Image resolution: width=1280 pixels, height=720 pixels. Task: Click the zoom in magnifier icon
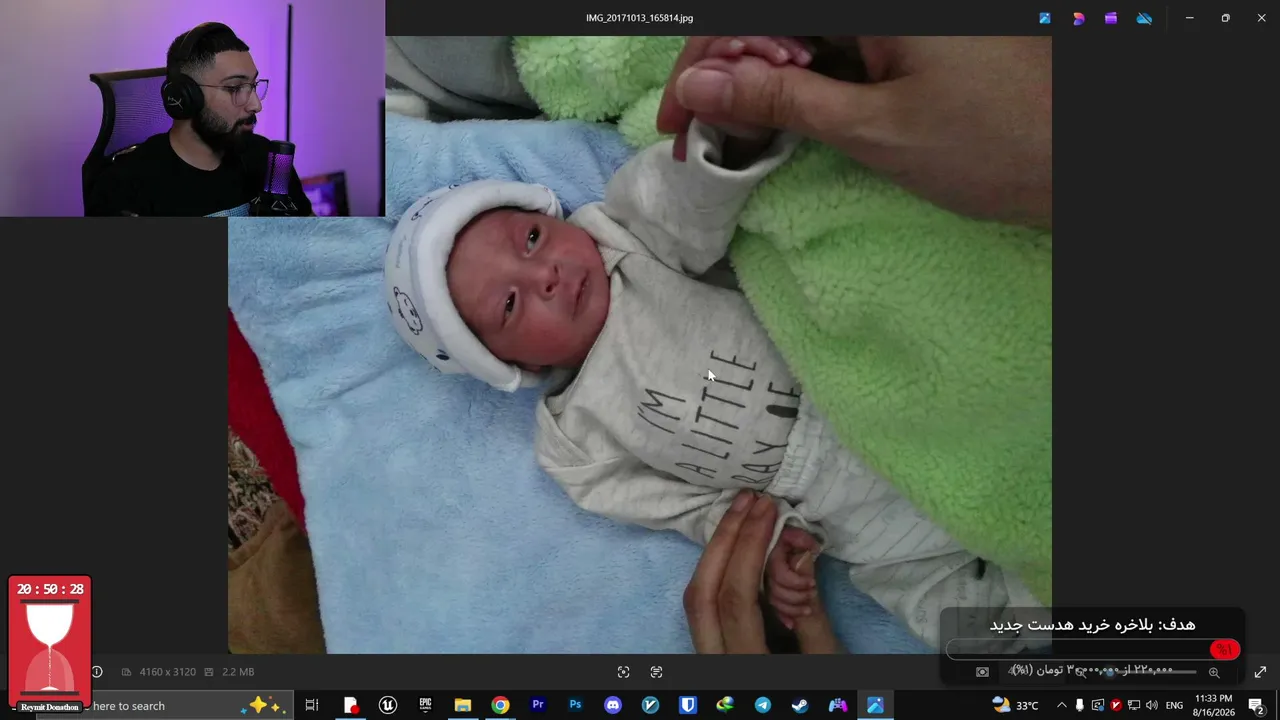pos(1214,672)
